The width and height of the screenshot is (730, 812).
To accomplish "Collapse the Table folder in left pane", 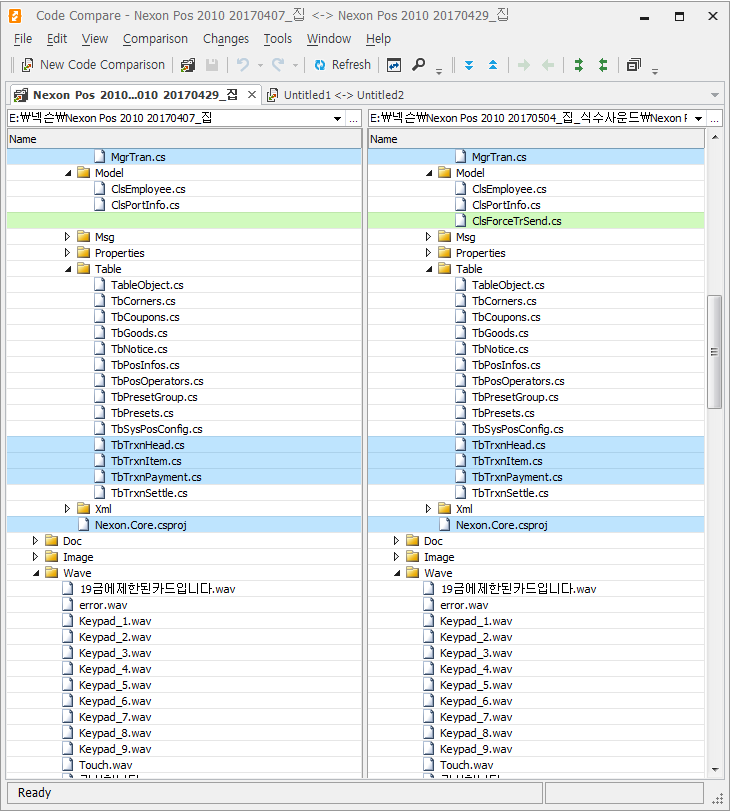I will 68,269.
